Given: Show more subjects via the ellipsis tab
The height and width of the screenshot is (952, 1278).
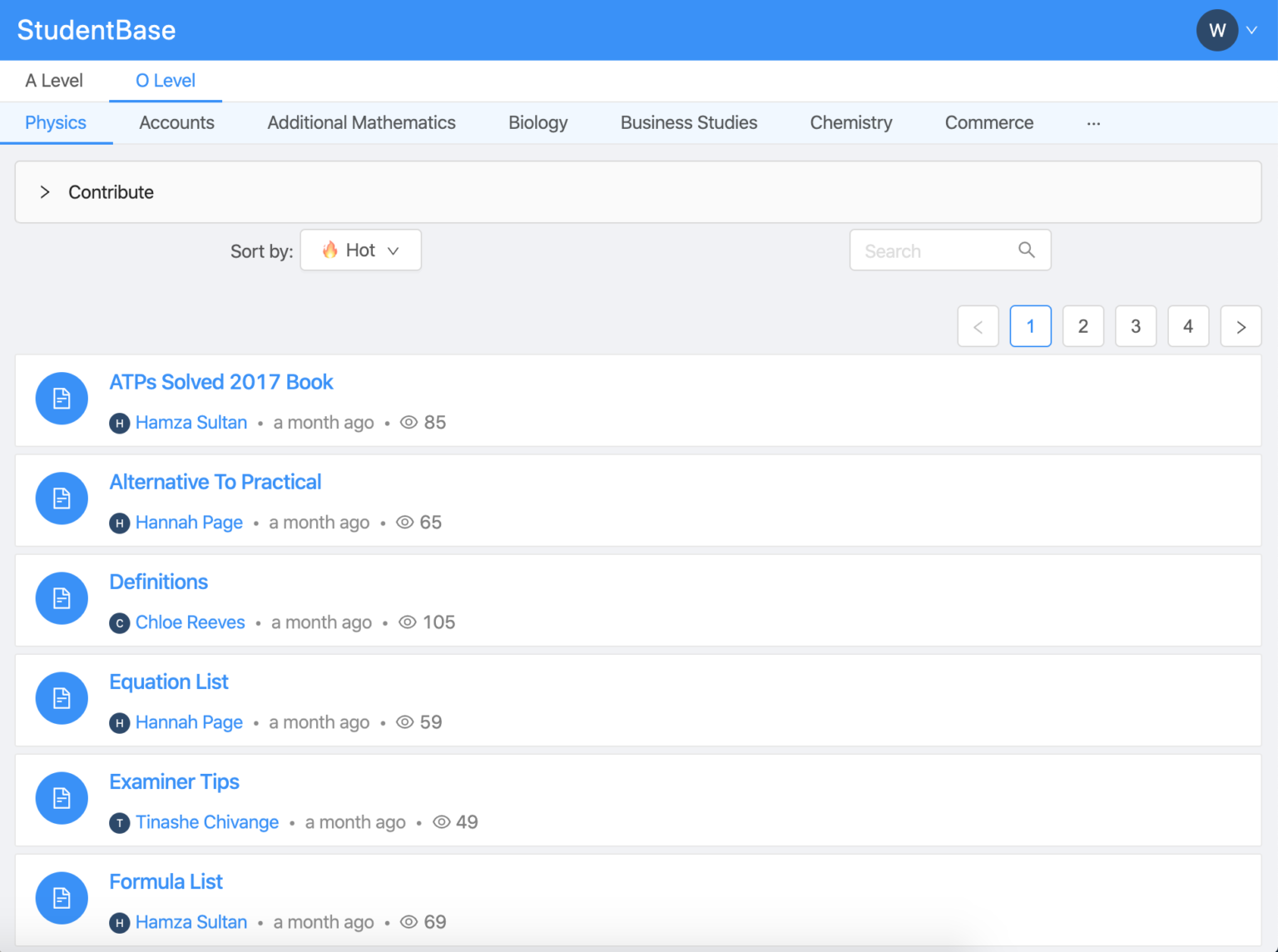Looking at the screenshot, I should click(1093, 123).
